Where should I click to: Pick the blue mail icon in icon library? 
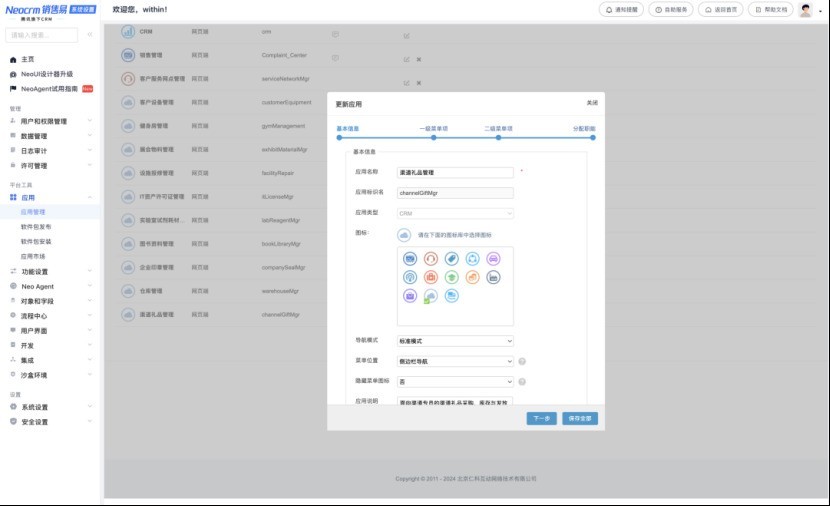point(410,259)
